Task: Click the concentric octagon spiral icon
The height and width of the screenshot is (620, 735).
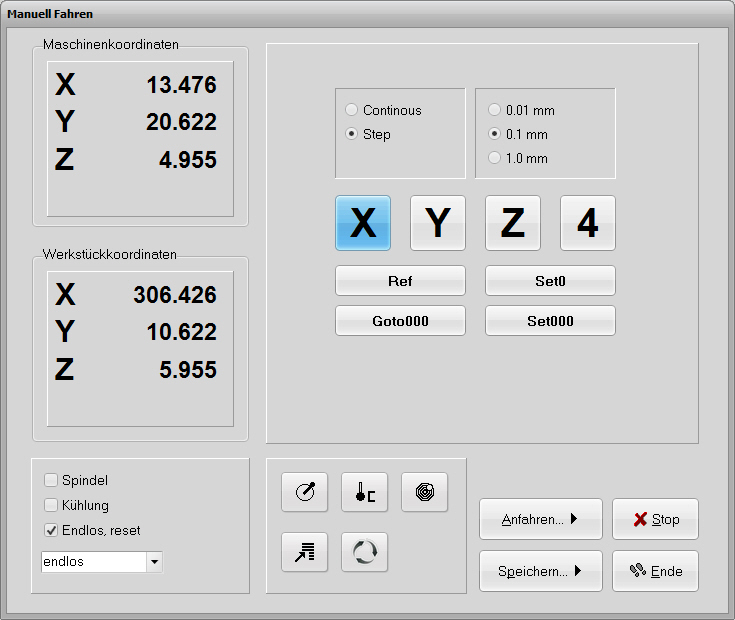Action: coord(424,492)
